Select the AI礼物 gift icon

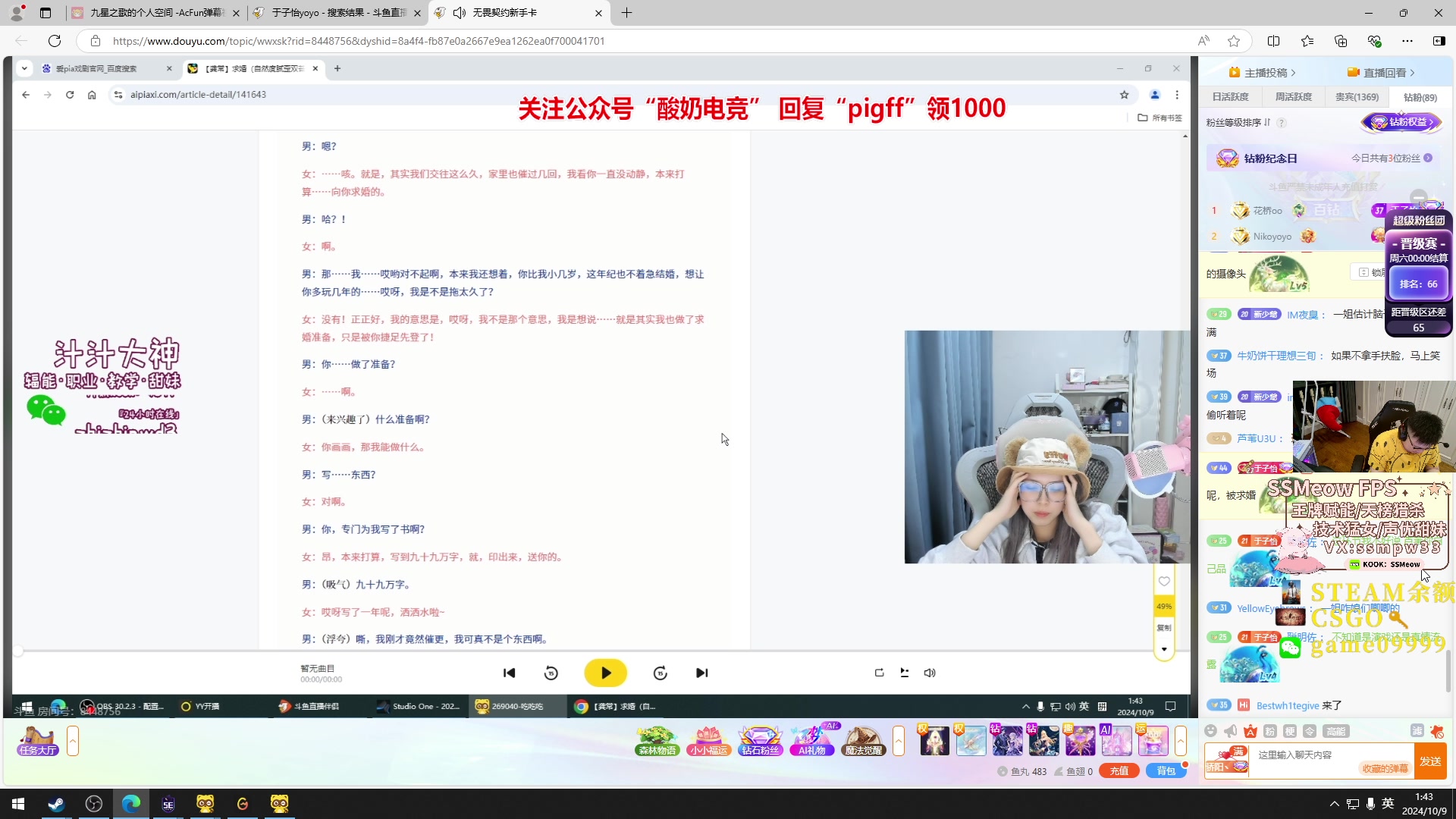pyautogui.click(x=812, y=741)
